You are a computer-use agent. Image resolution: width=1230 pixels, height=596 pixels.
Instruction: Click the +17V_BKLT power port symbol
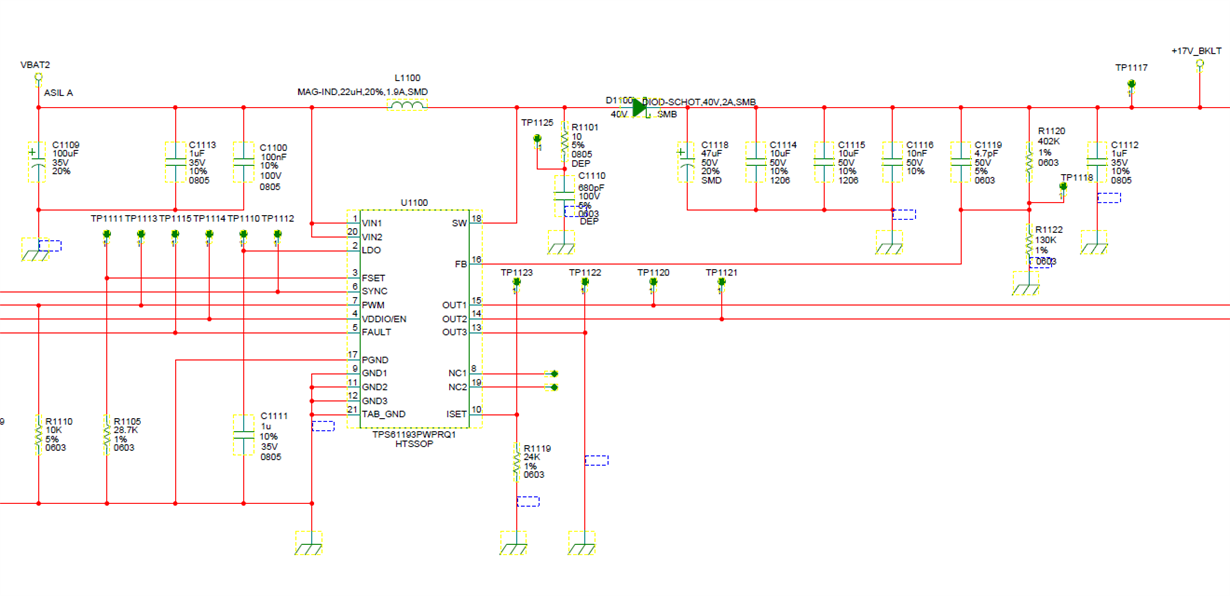pos(1199,65)
